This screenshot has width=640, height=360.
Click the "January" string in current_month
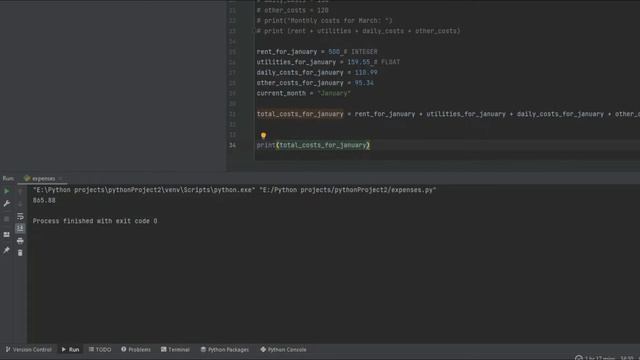point(334,93)
